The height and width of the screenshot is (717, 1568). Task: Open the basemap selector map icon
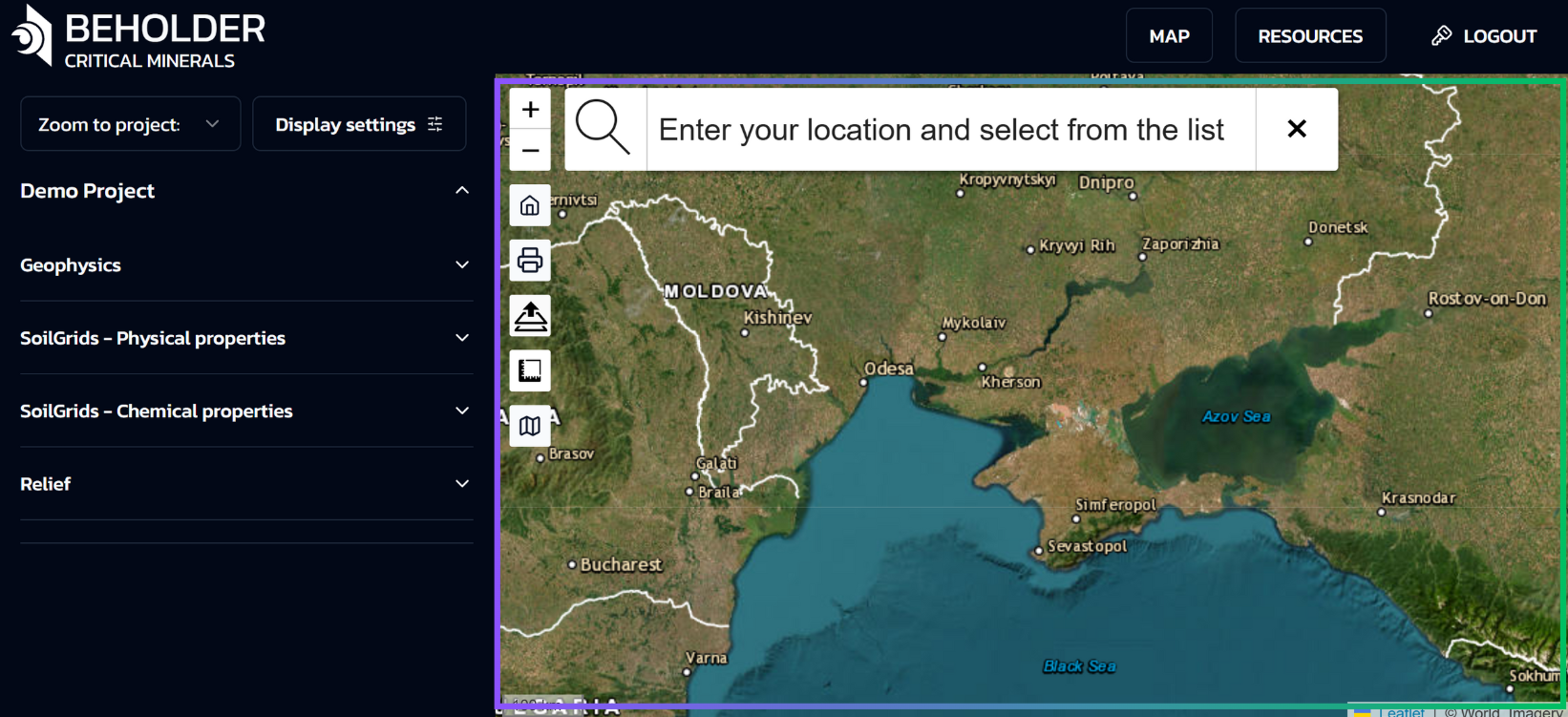pos(530,426)
